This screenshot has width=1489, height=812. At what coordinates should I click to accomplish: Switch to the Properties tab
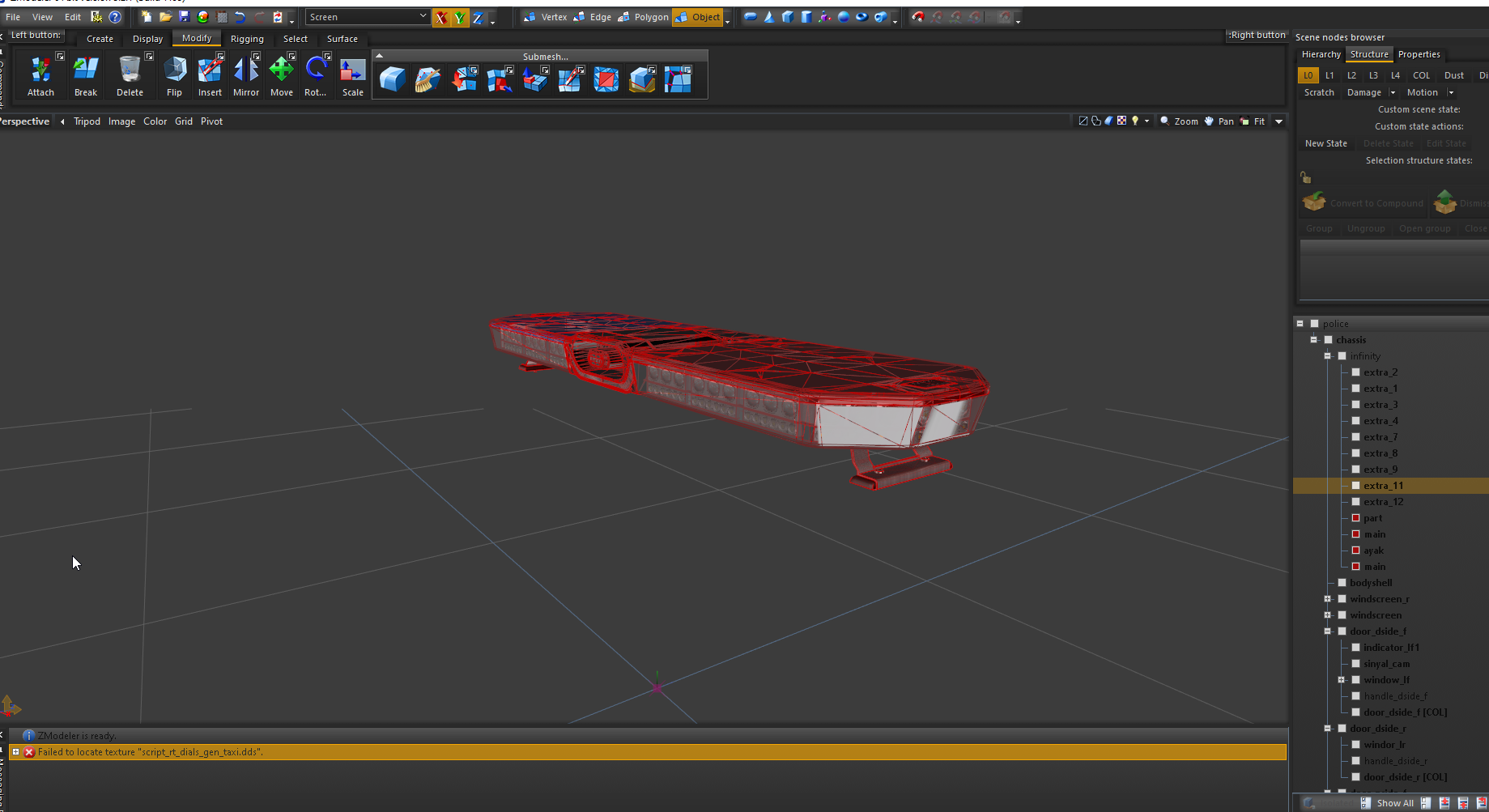[x=1419, y=54]
